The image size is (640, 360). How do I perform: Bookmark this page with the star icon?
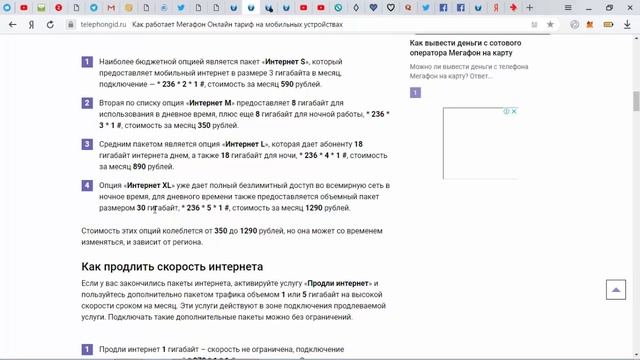pos(550,24)
